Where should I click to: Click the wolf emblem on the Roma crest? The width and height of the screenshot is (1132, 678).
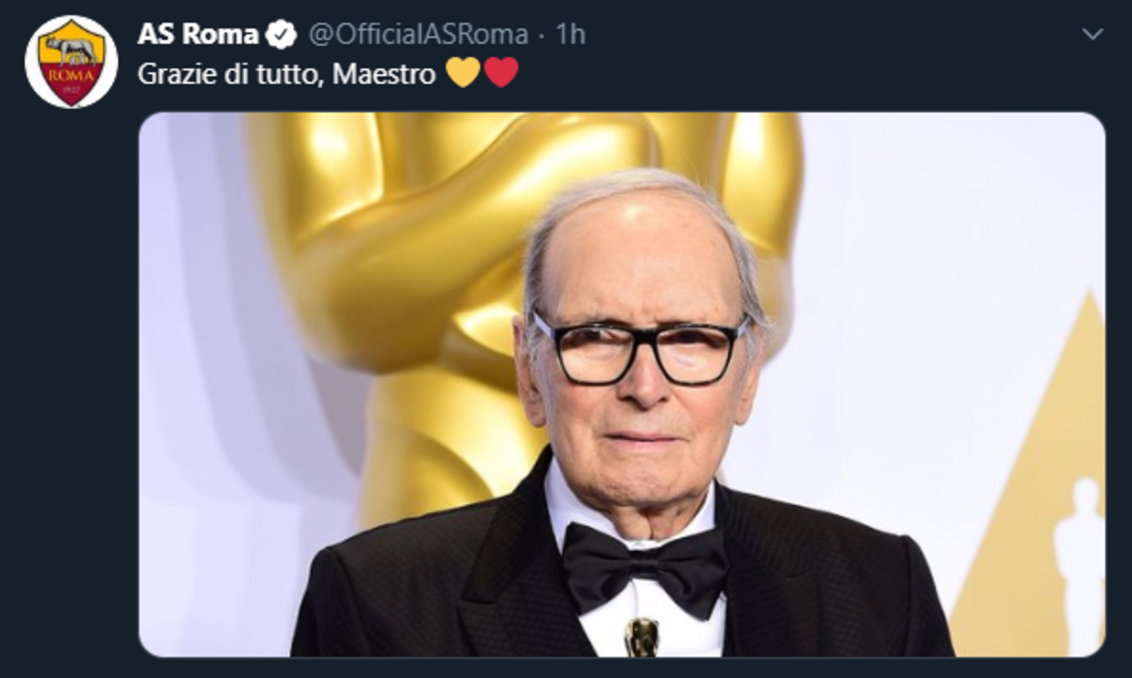tap(70, 49)
